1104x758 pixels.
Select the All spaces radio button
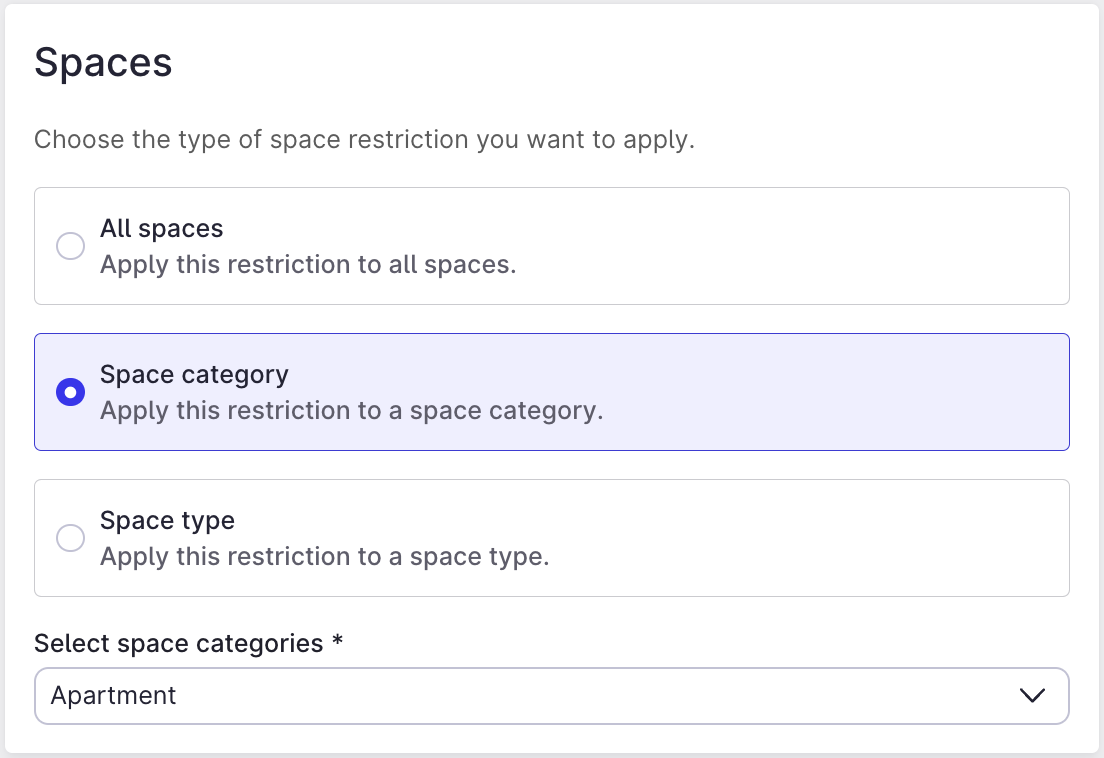coord(70,245)
